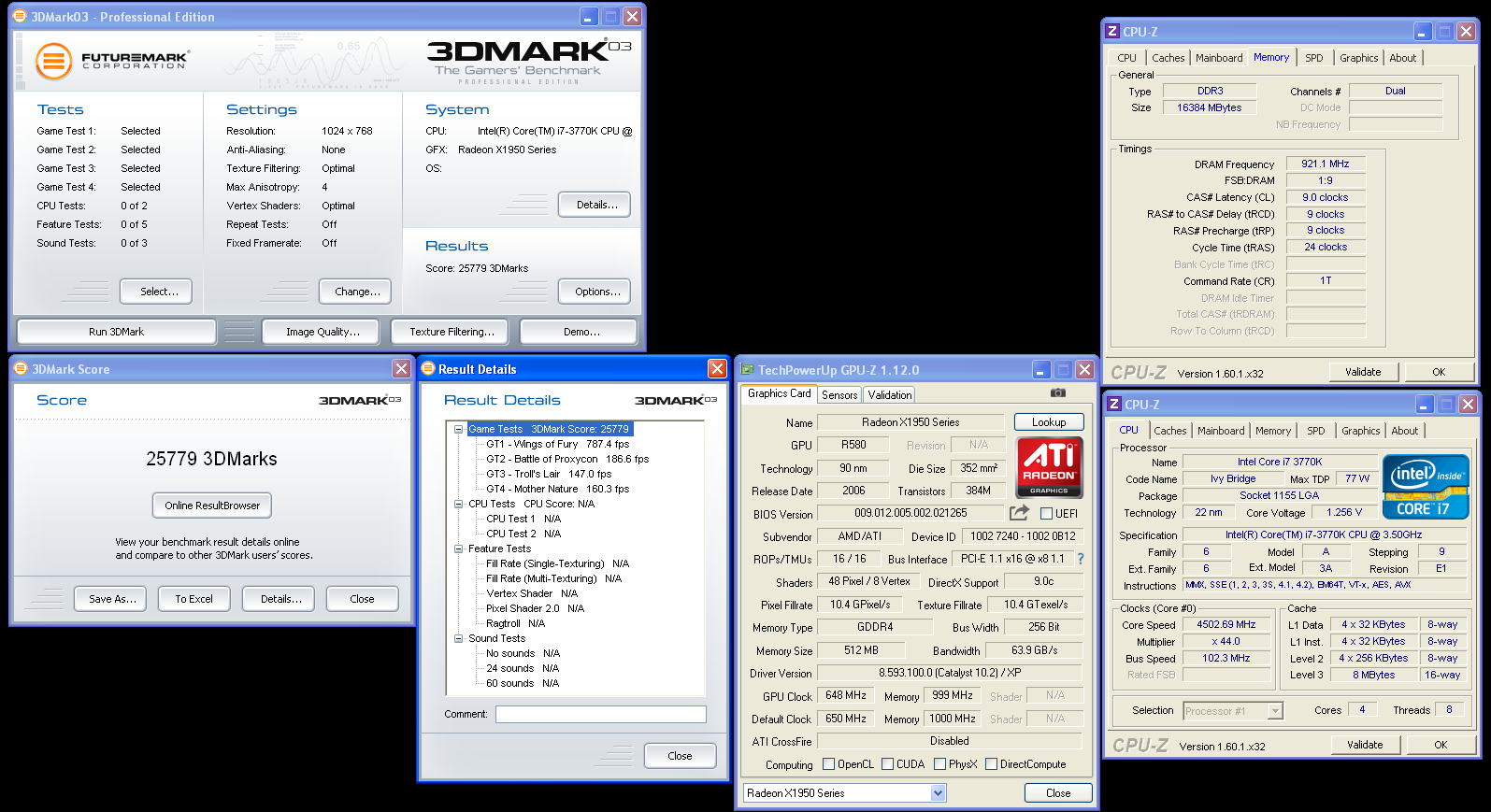Click the 921.1 MHz DRAM Frequency value

point(1326,164)
